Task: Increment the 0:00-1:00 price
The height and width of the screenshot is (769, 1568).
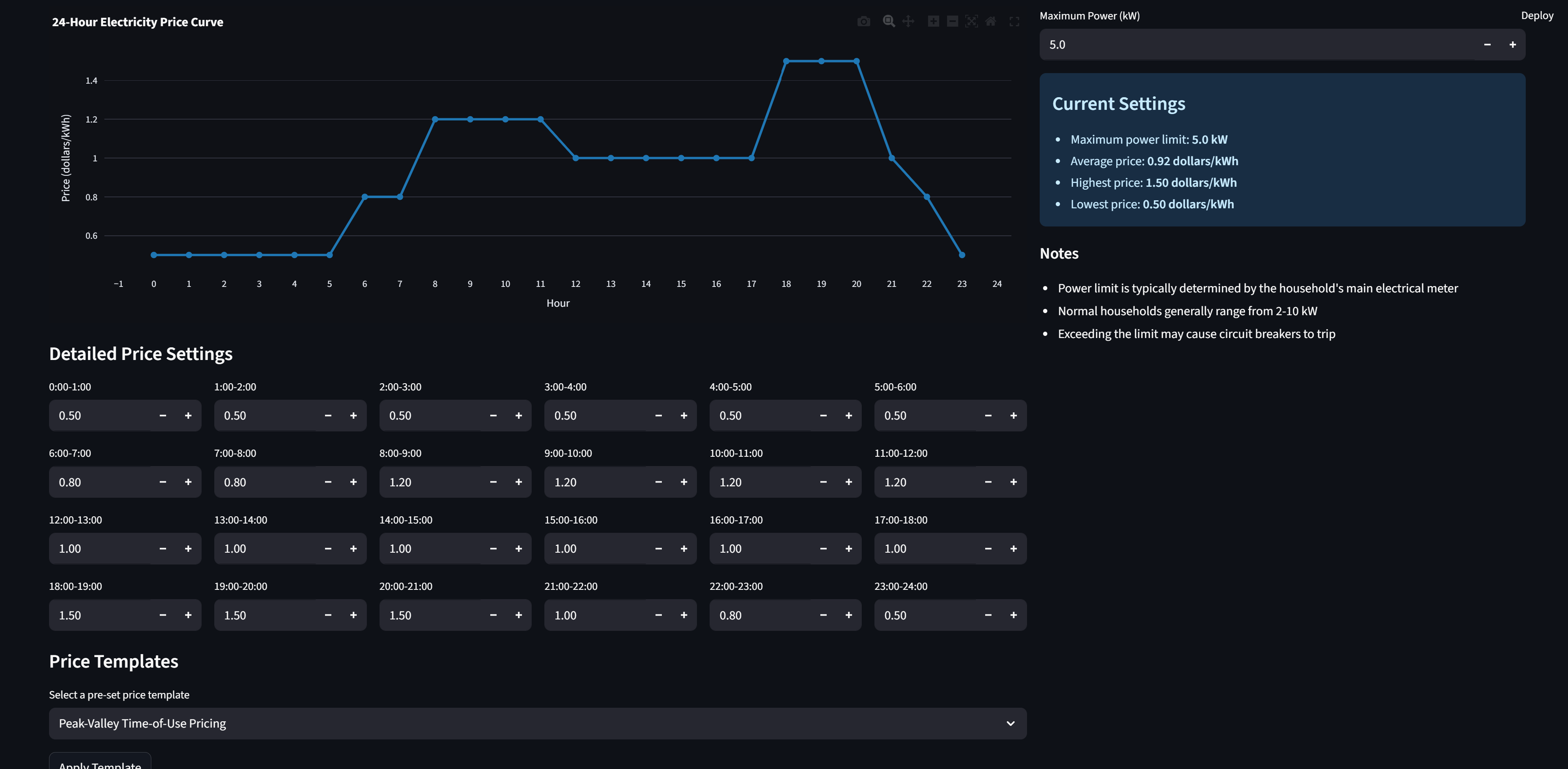Action: (x=188, y=415)
